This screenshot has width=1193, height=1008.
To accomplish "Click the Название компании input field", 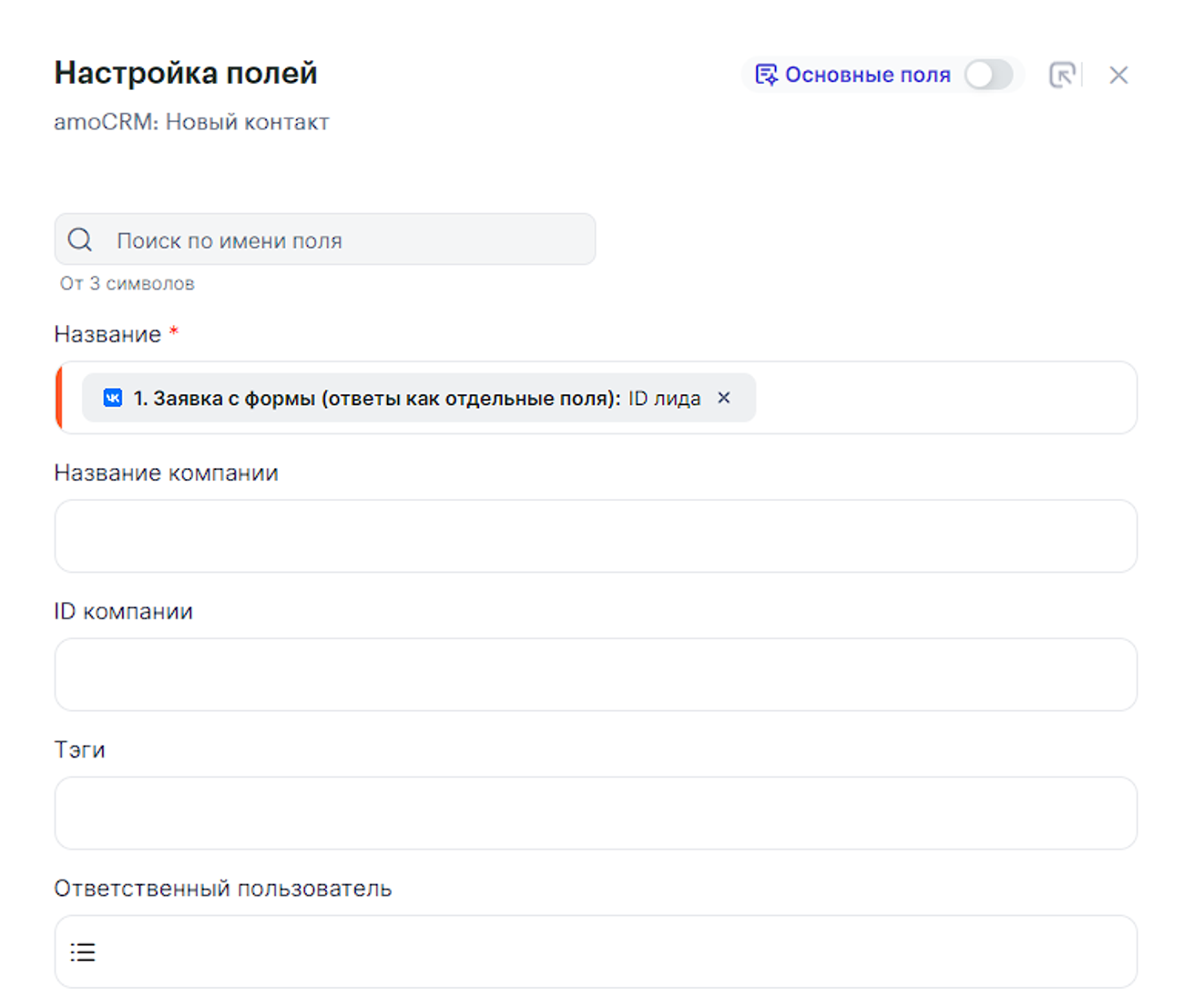I will point(596,536).
